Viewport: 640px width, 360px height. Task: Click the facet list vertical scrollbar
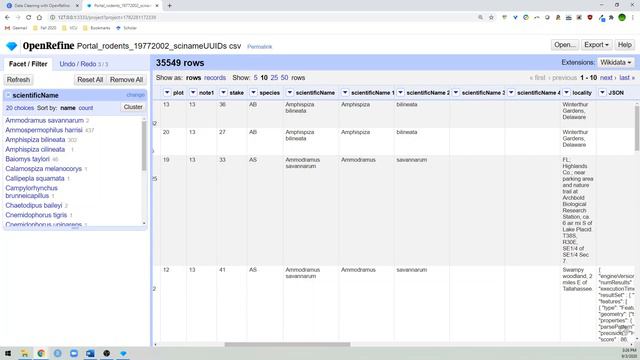point(144,146)
